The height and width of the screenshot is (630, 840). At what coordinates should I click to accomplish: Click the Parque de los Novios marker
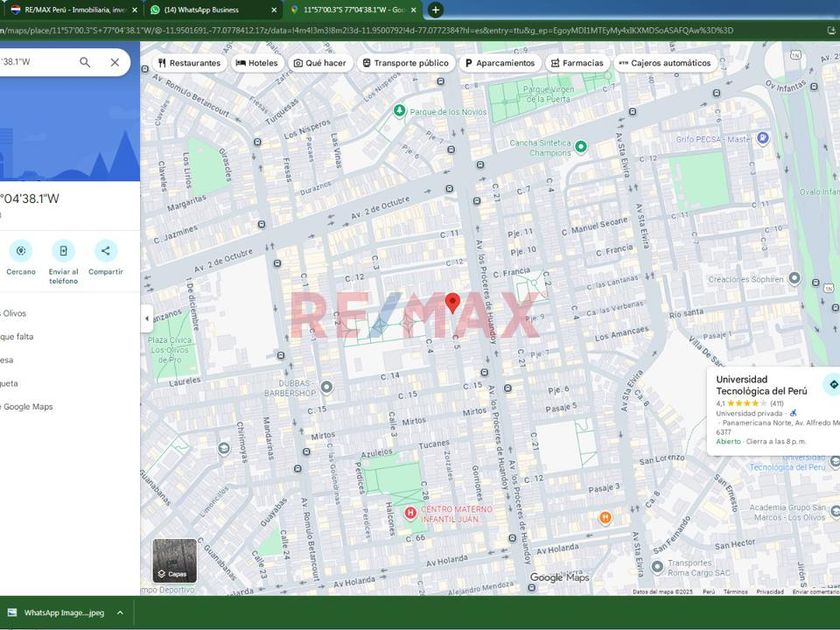(x=399, y=111)
